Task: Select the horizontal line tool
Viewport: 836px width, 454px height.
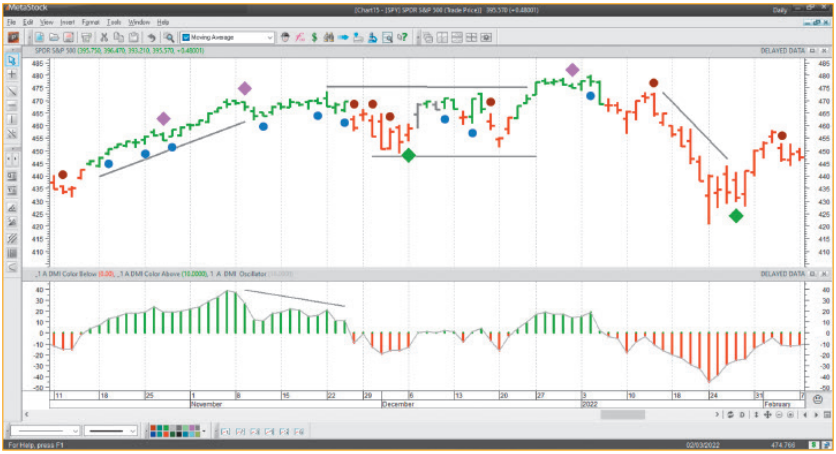Action: point(12,105)
